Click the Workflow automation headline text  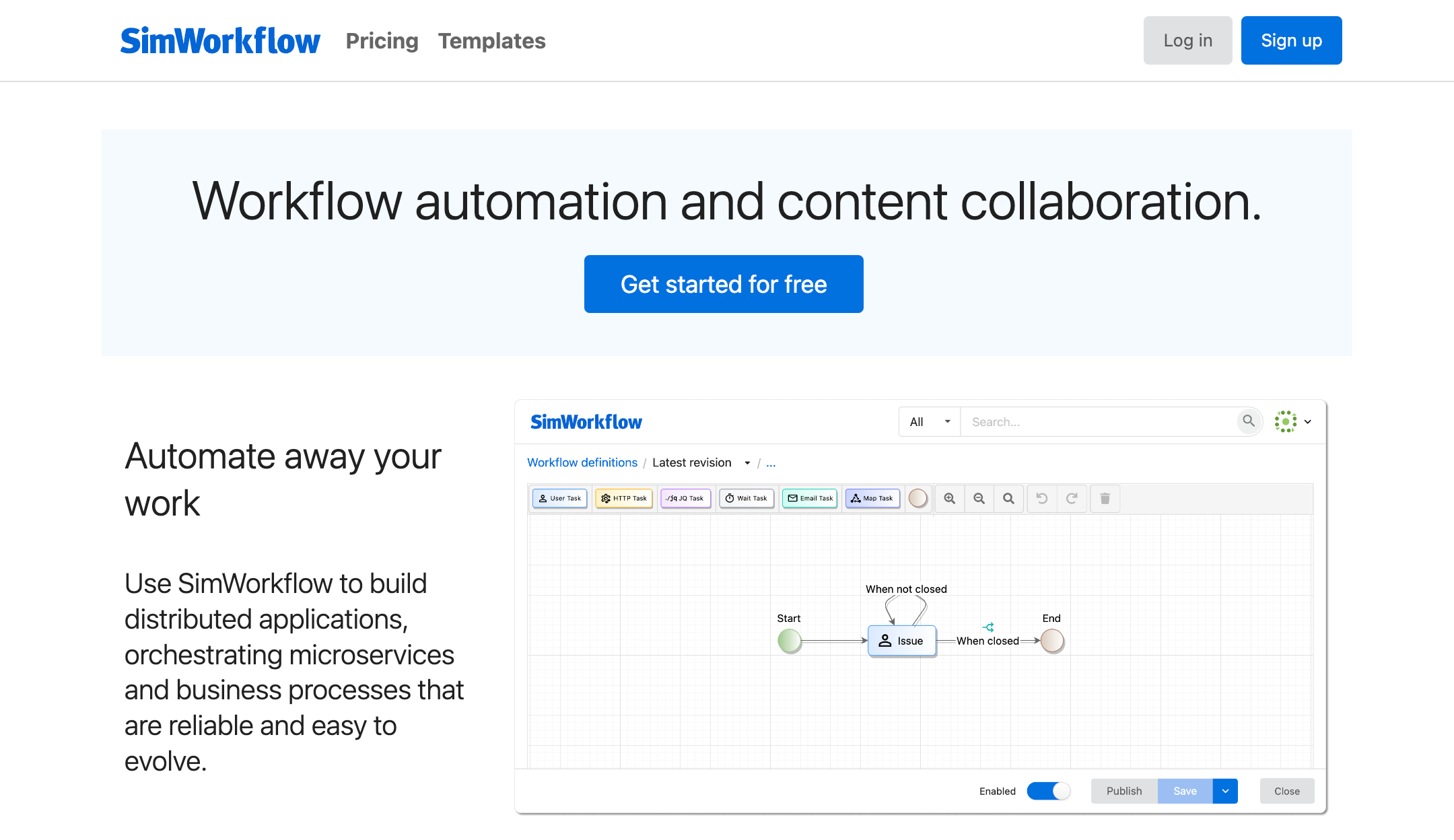point(727,201)
